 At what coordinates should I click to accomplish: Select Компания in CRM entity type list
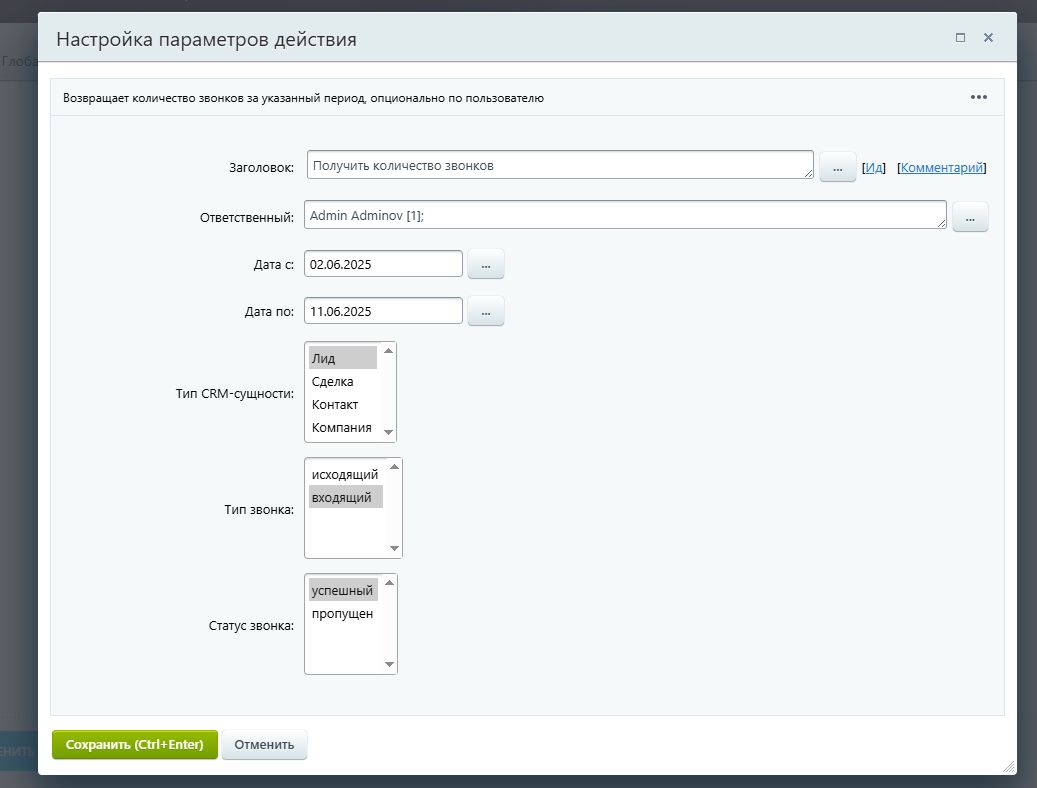click(341, 428)
